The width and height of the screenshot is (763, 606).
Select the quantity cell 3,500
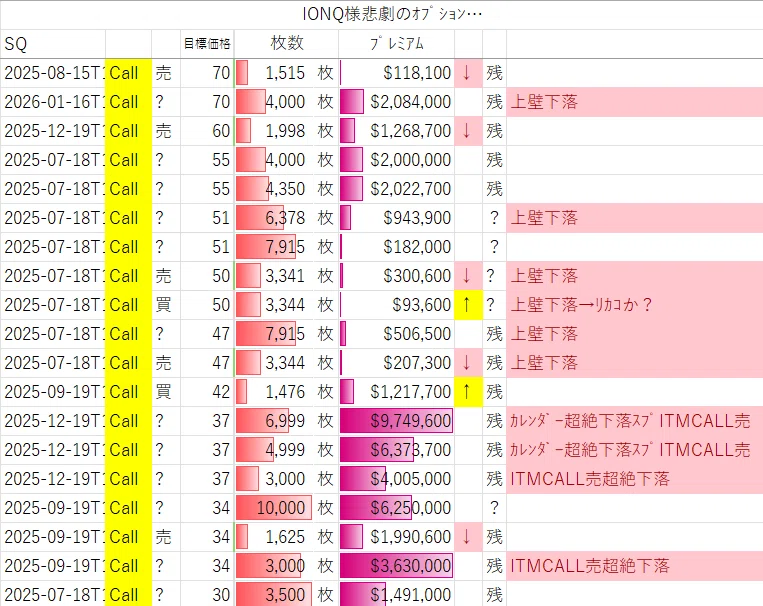point(274,595)
